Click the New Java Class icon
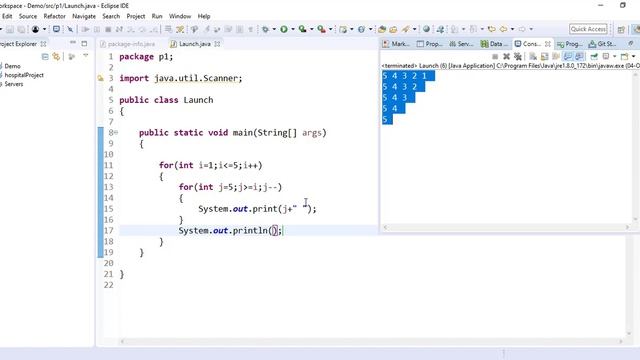The height and width of the screenshot is (360, 640). point(361,29)
